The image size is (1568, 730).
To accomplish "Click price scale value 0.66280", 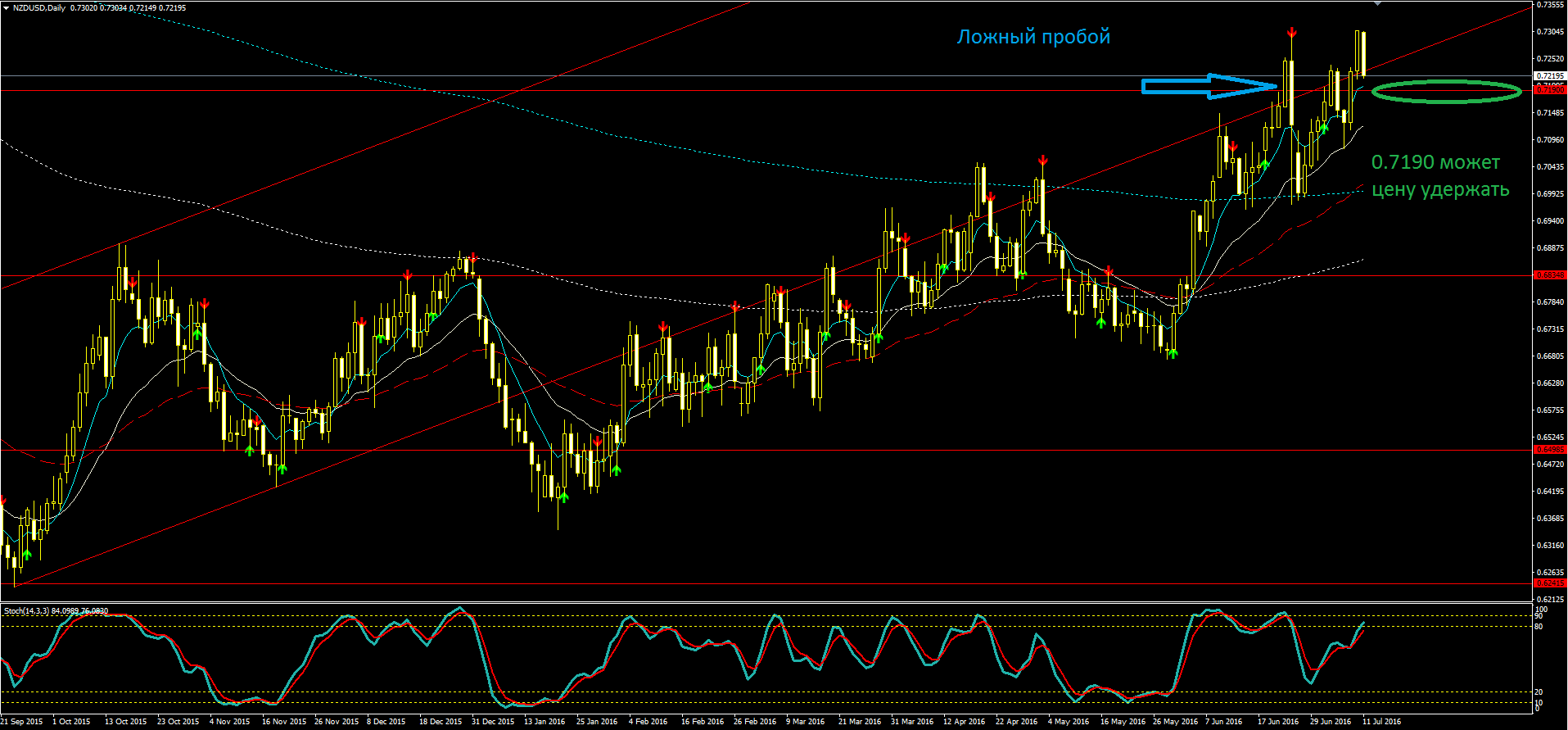I will click(1551, 383).
